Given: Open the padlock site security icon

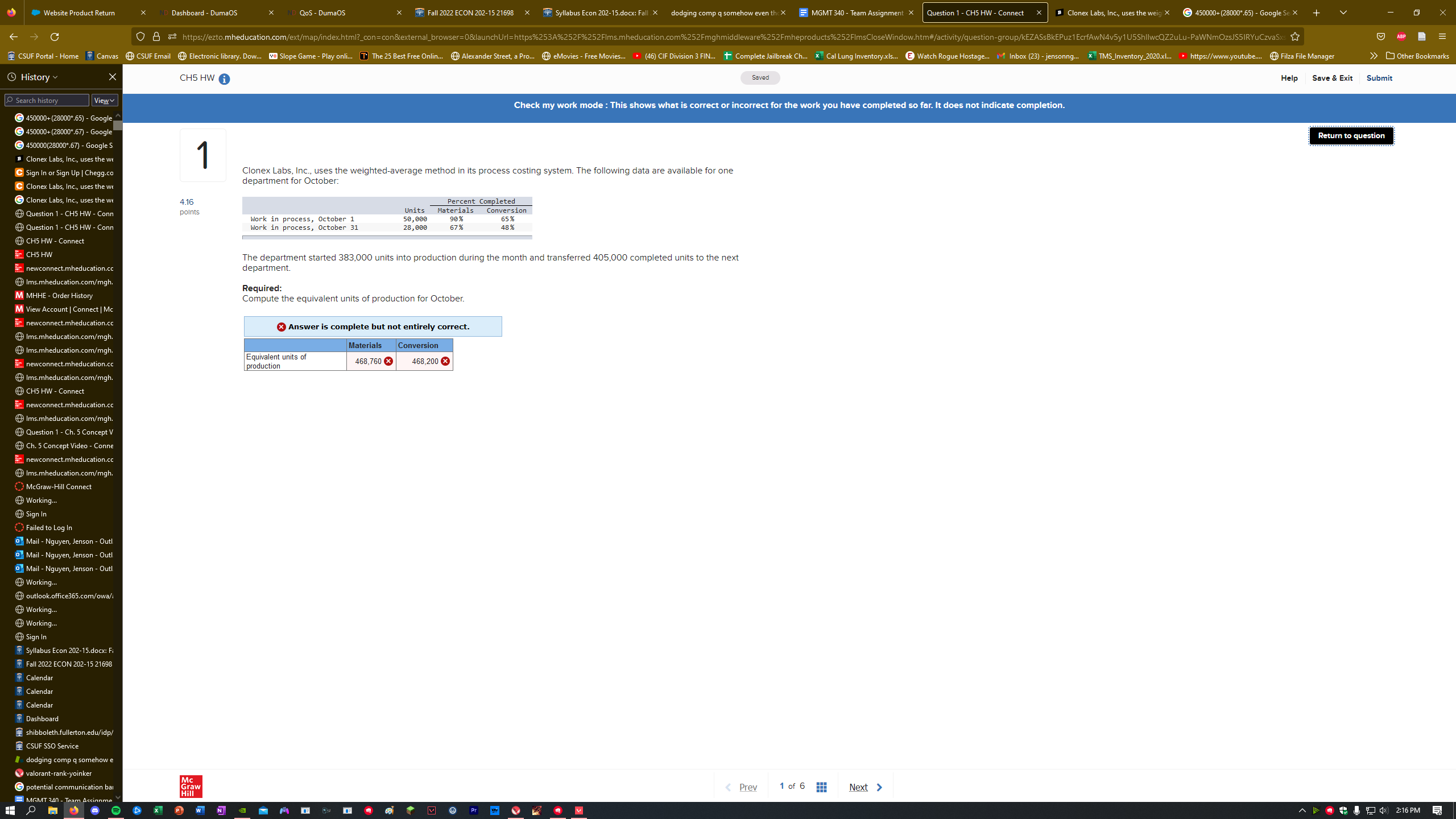Looking at the screenshot, I should tap(156, 36).
